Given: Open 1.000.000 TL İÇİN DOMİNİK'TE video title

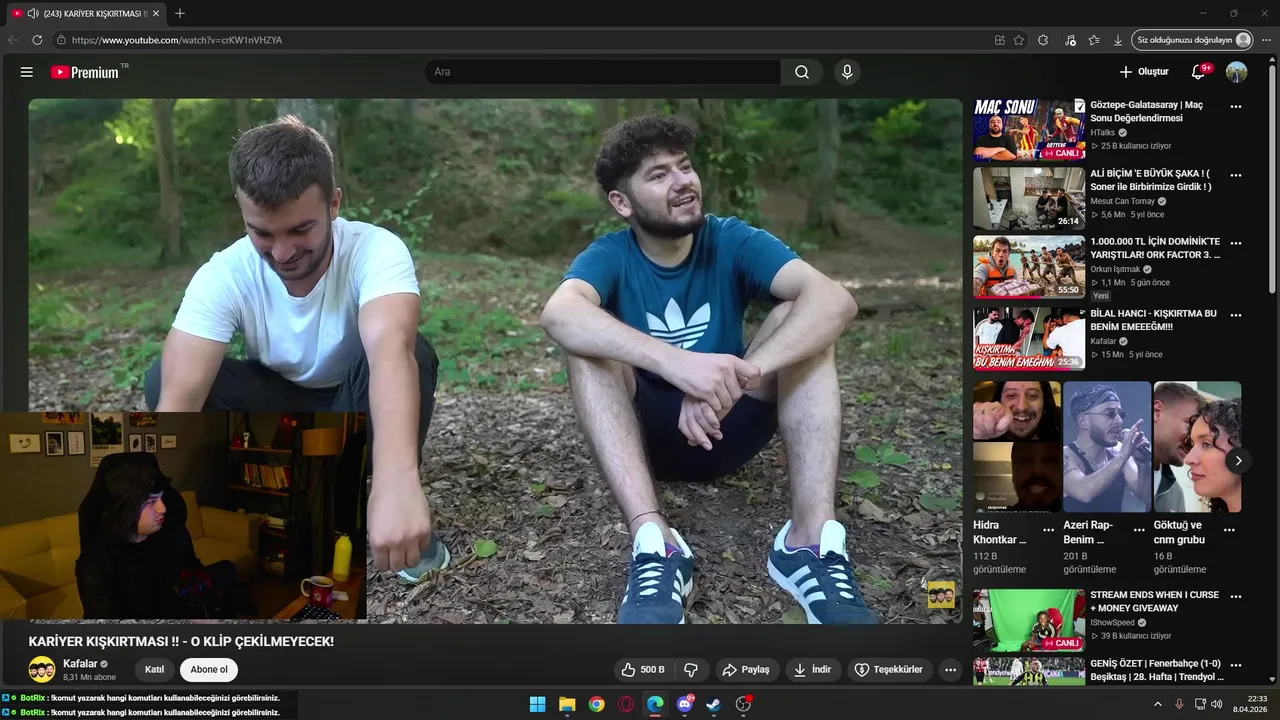Looking at the screenshot, I should click(x=1155, y=248).
